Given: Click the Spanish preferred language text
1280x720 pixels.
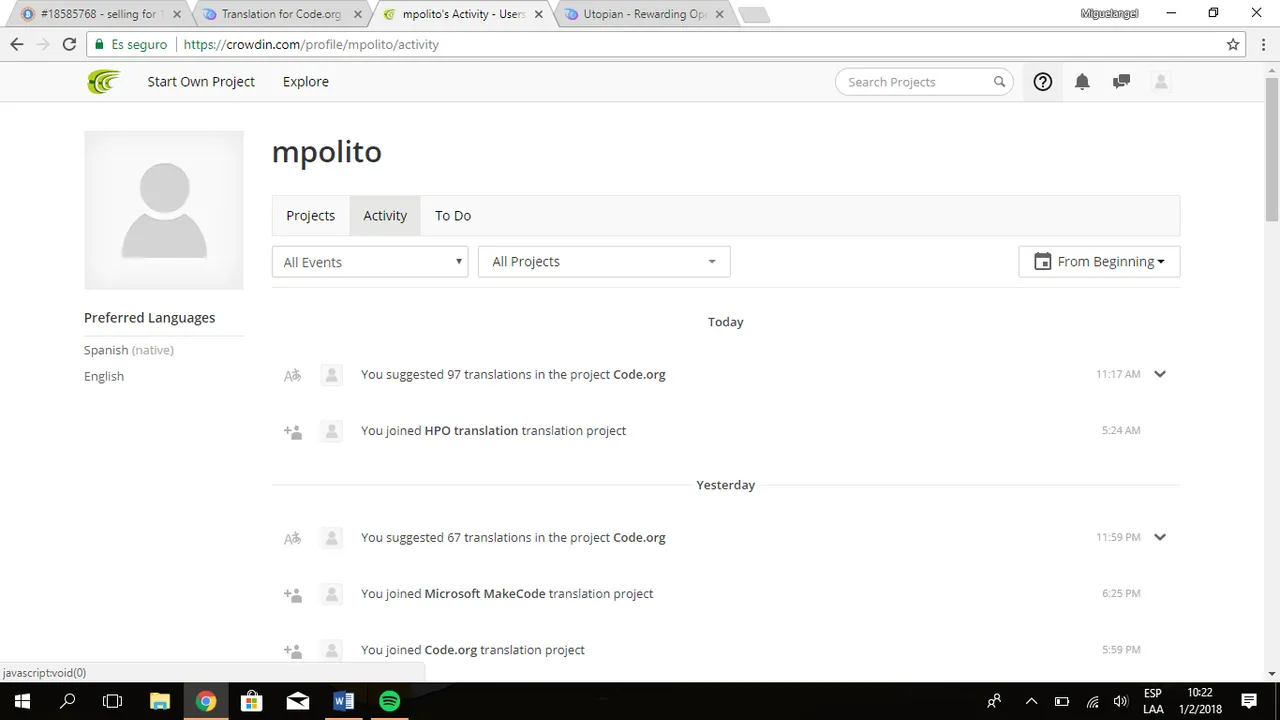Looking at the screenshot, I should tap(106, 350).
